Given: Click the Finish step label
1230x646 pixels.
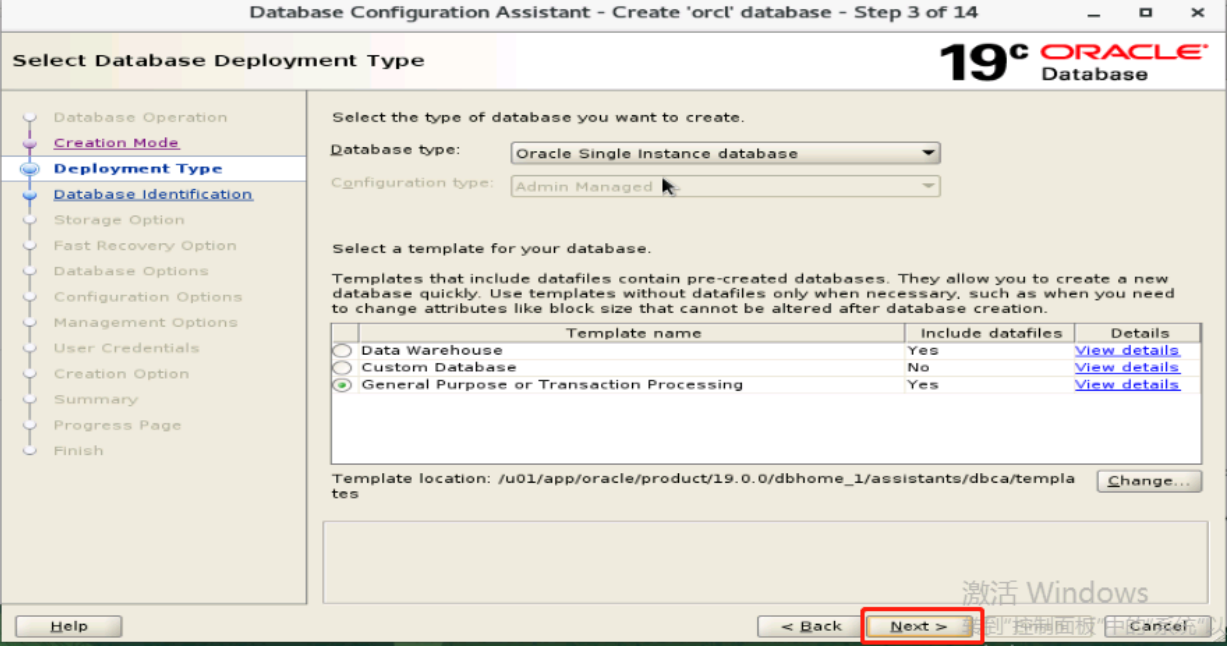Looking at the screenshot, I should click(x=78, y=451).
